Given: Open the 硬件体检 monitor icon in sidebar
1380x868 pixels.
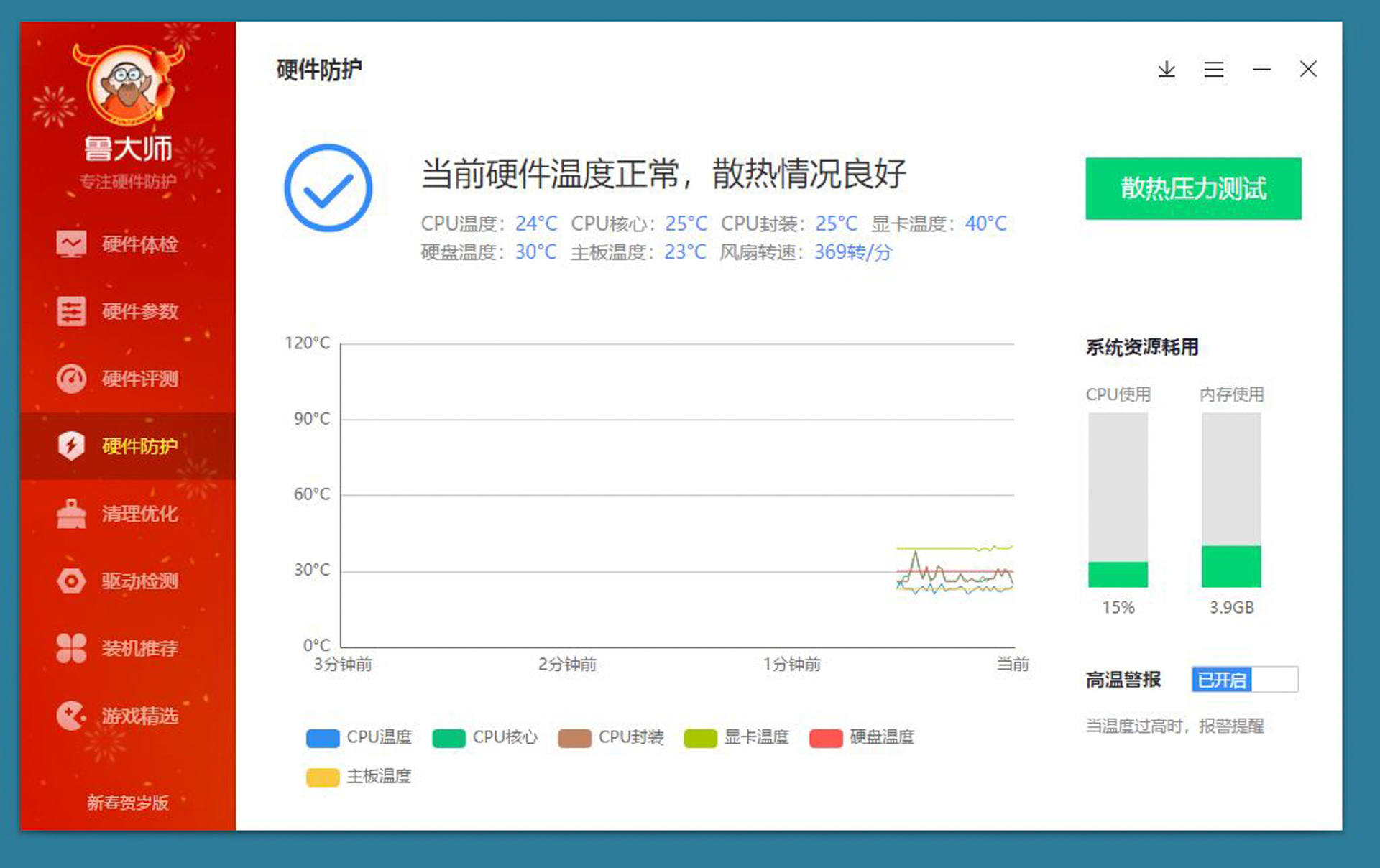Looking at the screenshot, I should click(71, 244).
